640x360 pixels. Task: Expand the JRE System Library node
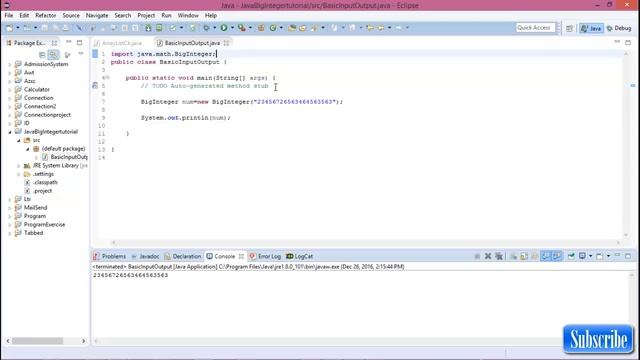[x=19, y=166]
